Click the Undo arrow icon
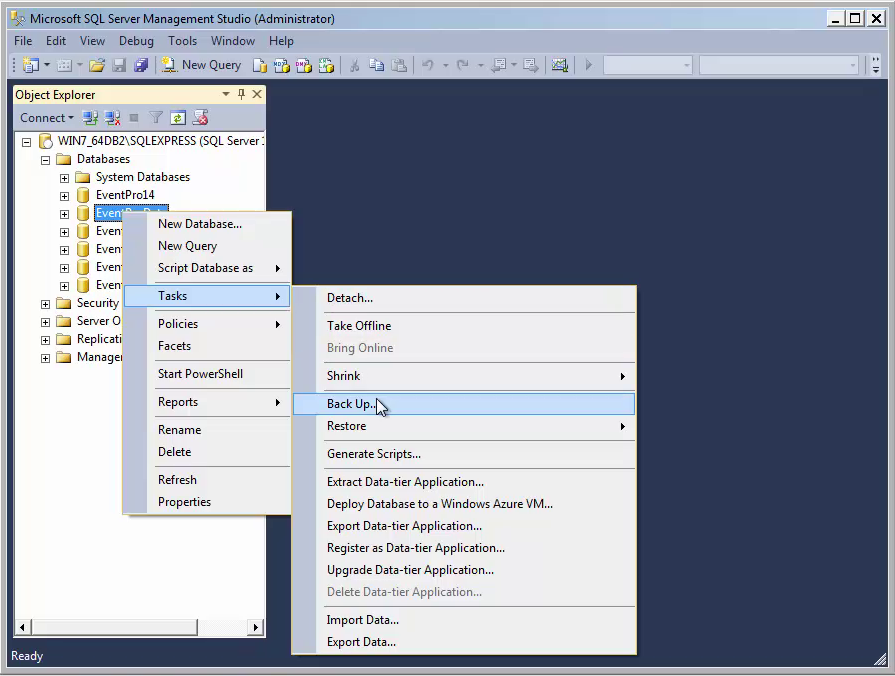 [x=428, y=65]
